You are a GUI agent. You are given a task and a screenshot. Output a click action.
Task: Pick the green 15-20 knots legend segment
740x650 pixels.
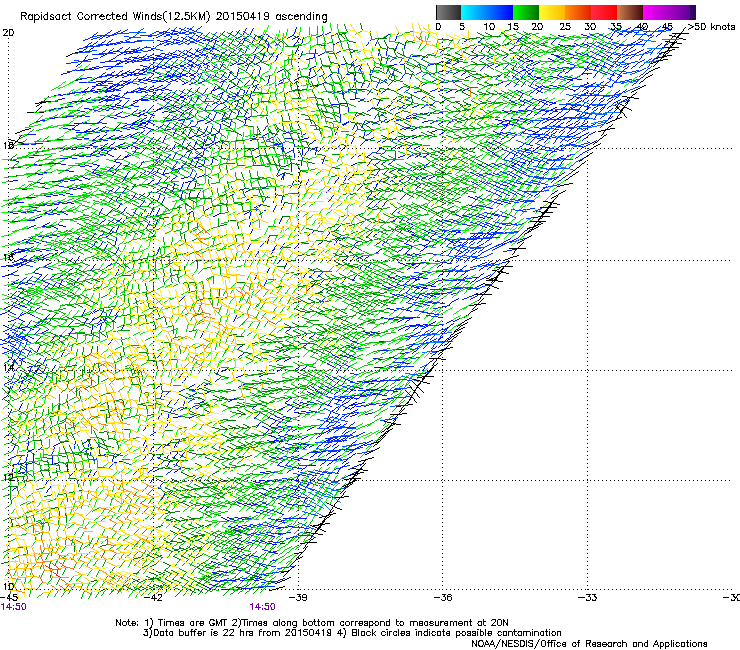526,12
